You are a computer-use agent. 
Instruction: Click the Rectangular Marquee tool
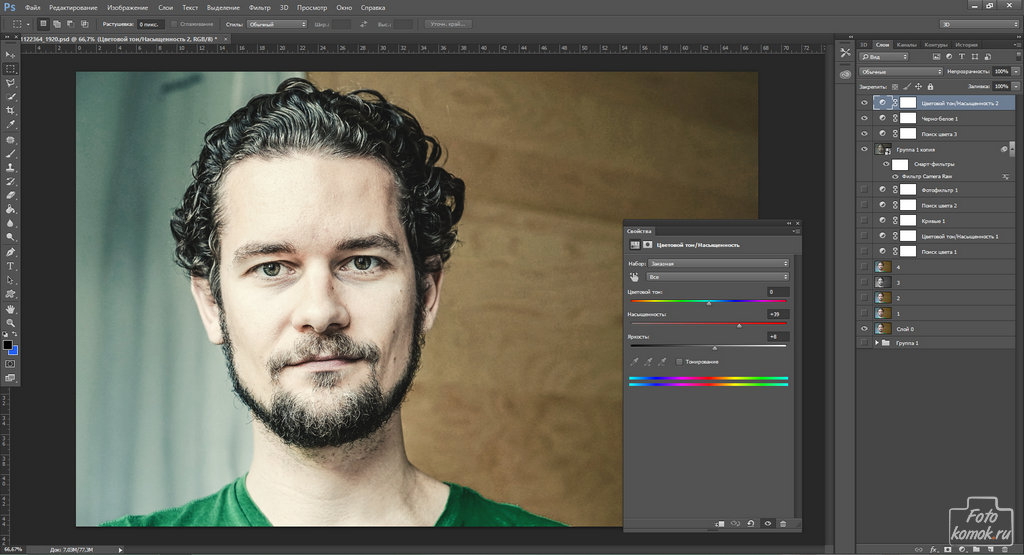point(10,69)
